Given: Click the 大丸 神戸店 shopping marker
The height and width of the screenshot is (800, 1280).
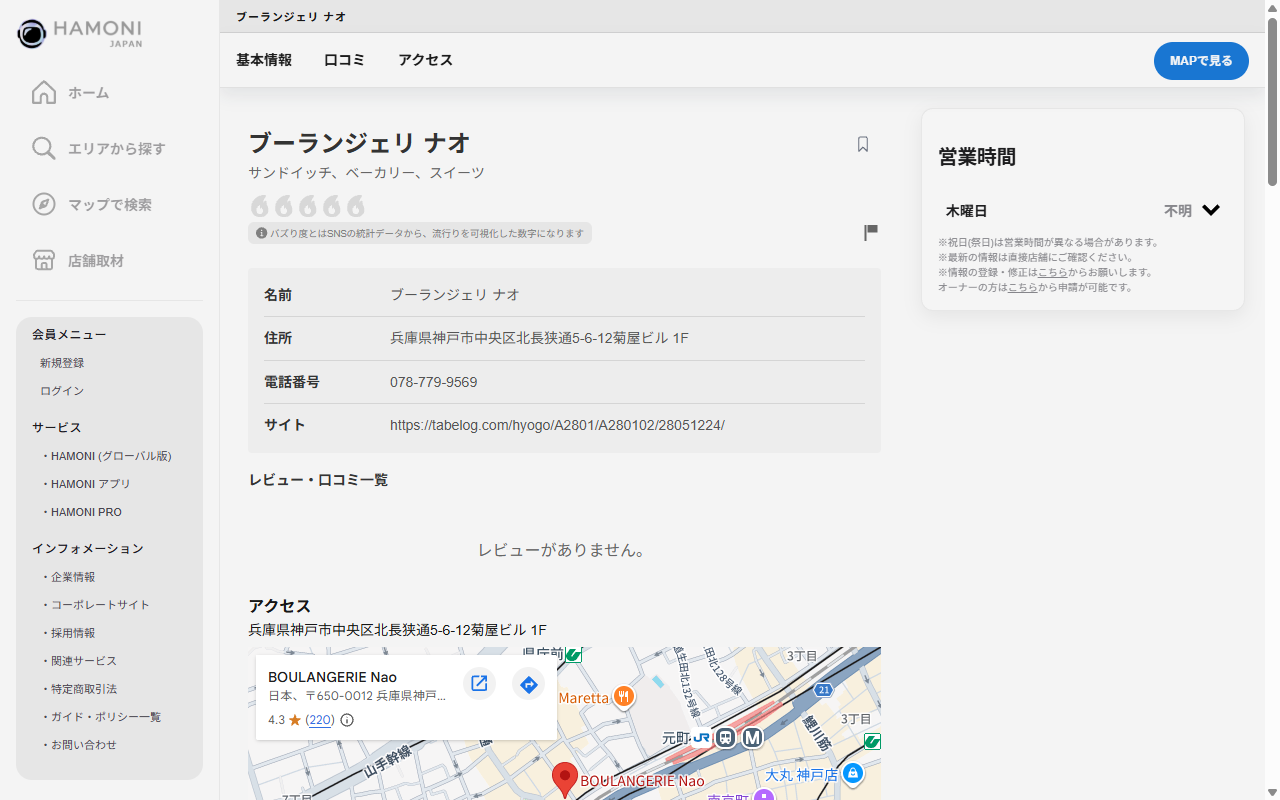Looking at the screenshot, I should pos(853,774).
